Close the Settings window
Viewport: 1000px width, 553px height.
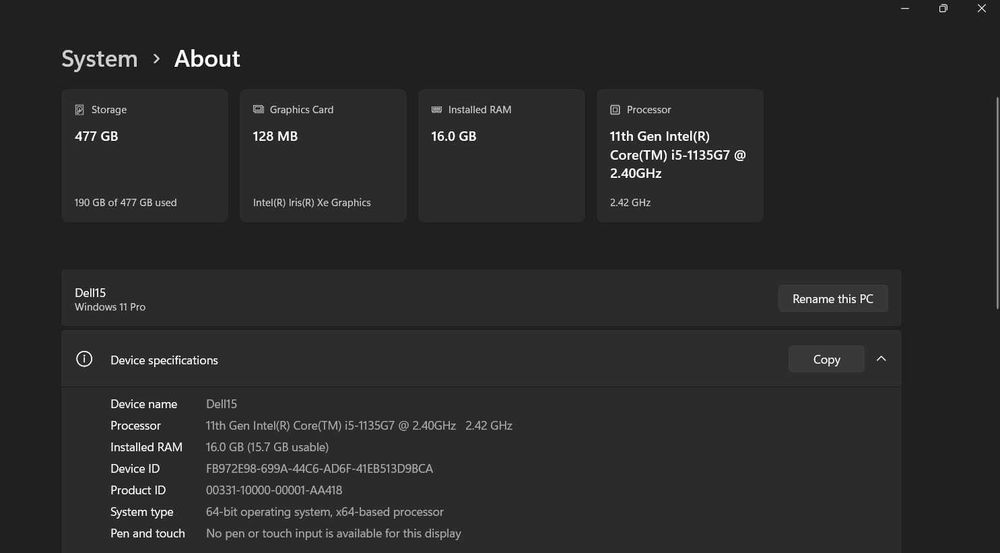[981, 9]
